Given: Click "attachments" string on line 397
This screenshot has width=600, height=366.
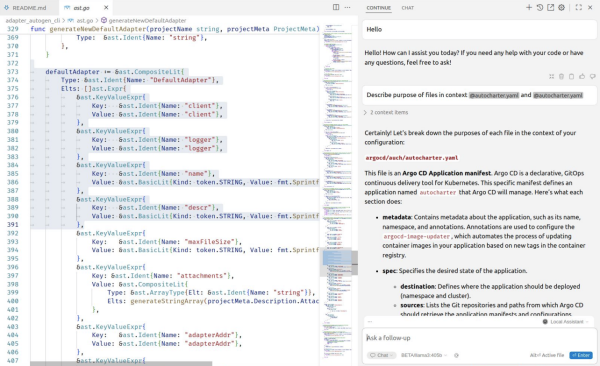Looking at the screenshot, I should [201, 276].
